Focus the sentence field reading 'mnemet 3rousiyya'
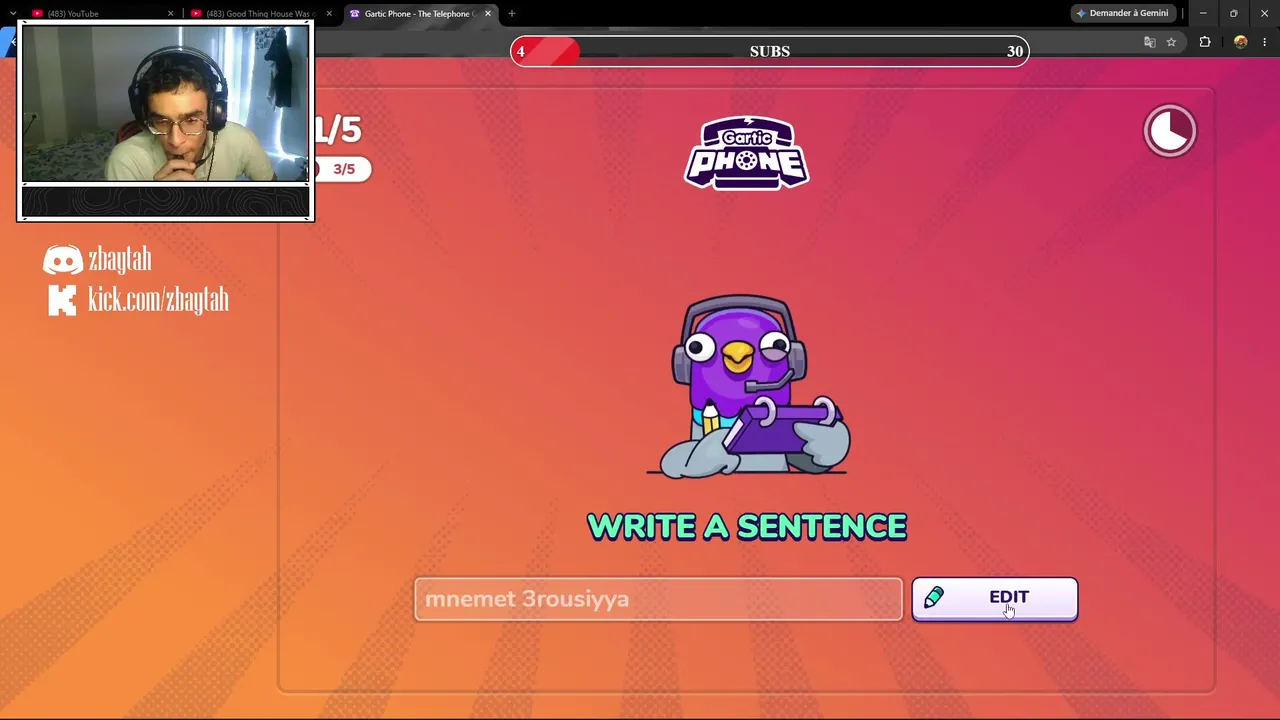Viewport: 1280px width, 720px height. click(x=658, y=599)
